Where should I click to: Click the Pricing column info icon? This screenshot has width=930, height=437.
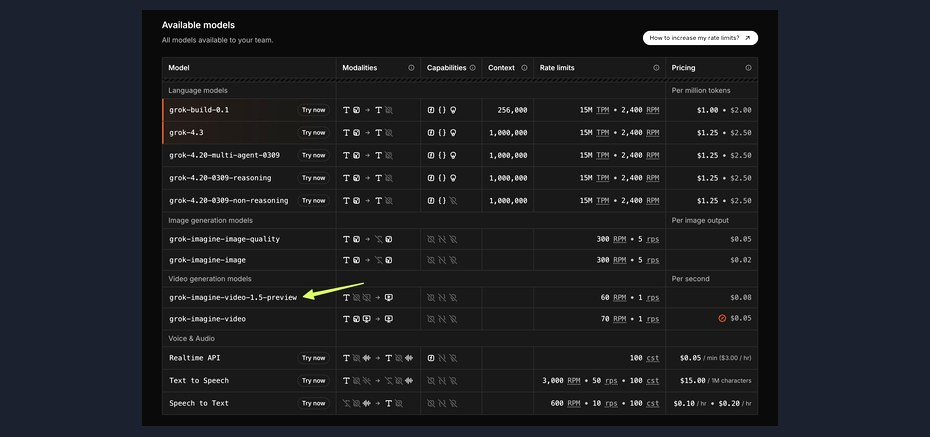pyautogui.click(x=749, y=68)
